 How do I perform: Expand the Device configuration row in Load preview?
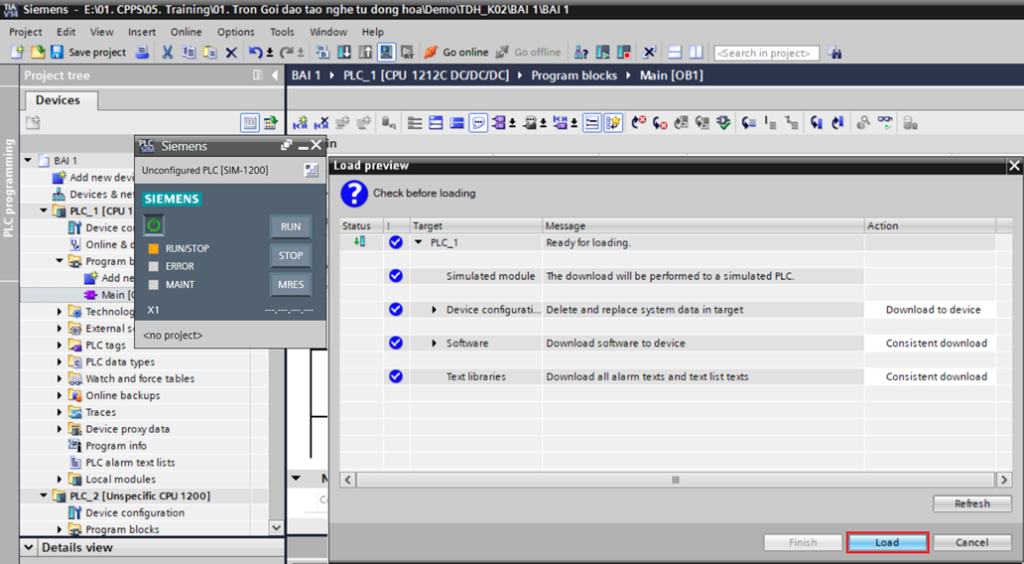(435, 310)
